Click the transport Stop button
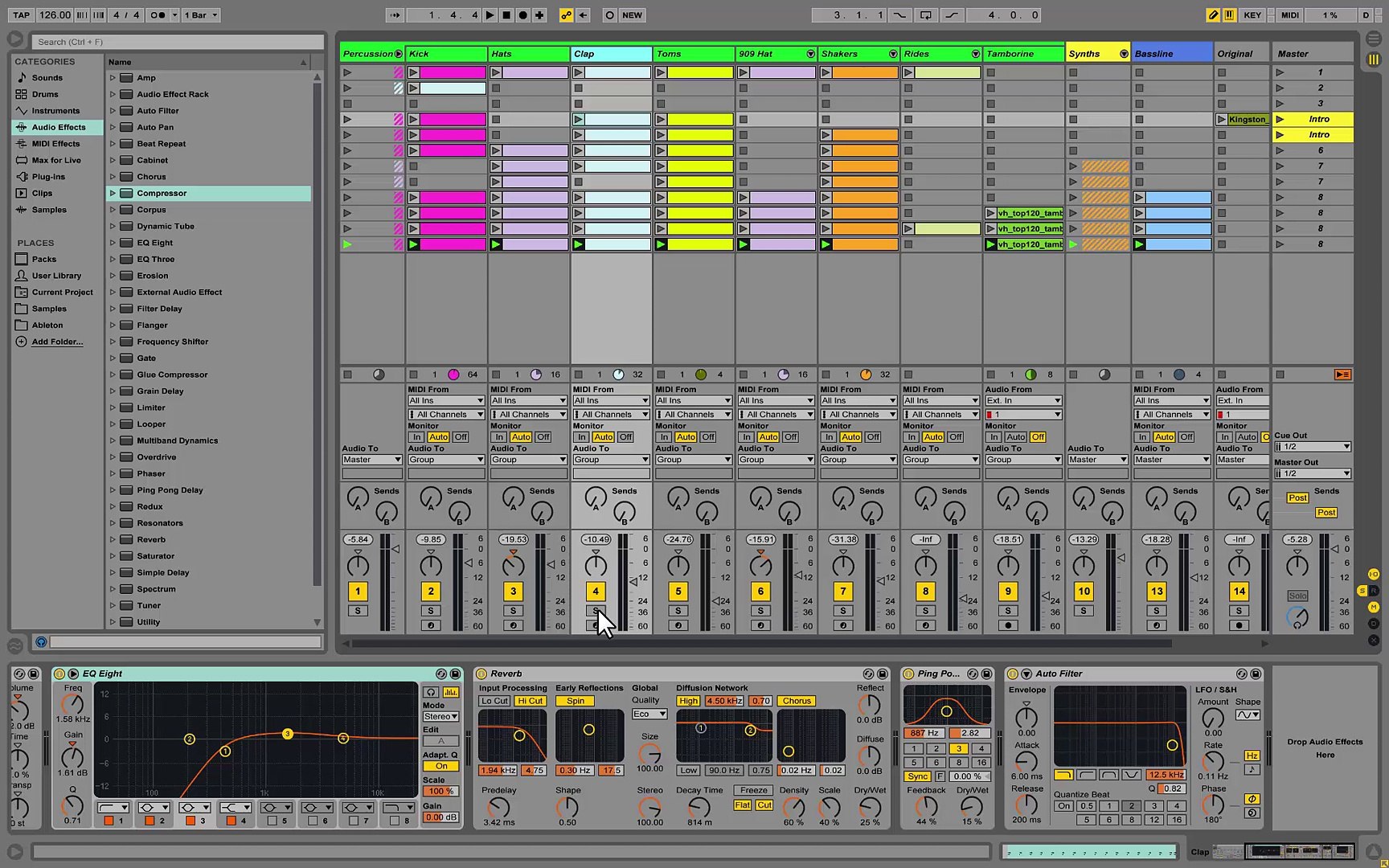1389x868 pixels. click(506, 14)
